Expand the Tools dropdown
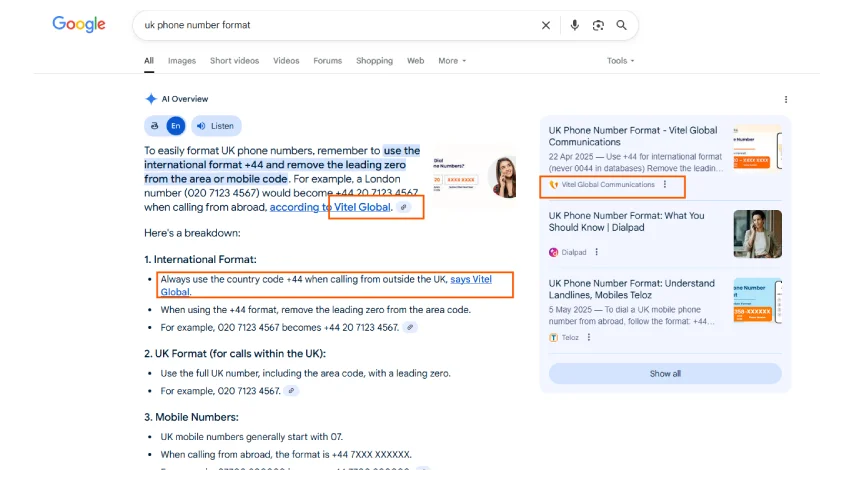The image size is (854, 480). pos(620,60)
